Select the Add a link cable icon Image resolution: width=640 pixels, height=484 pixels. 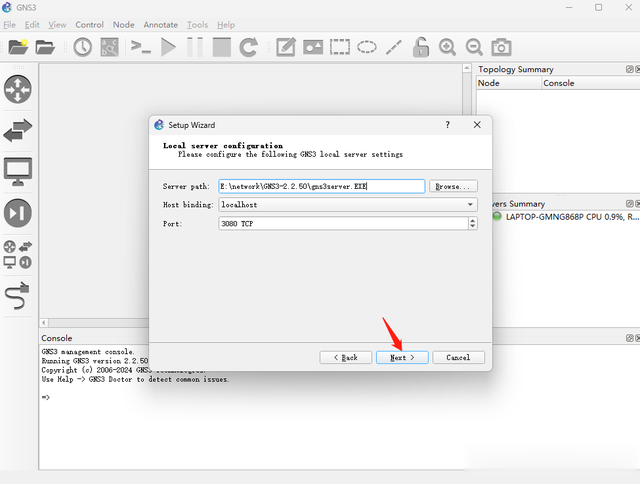click(x=18, y=295)
